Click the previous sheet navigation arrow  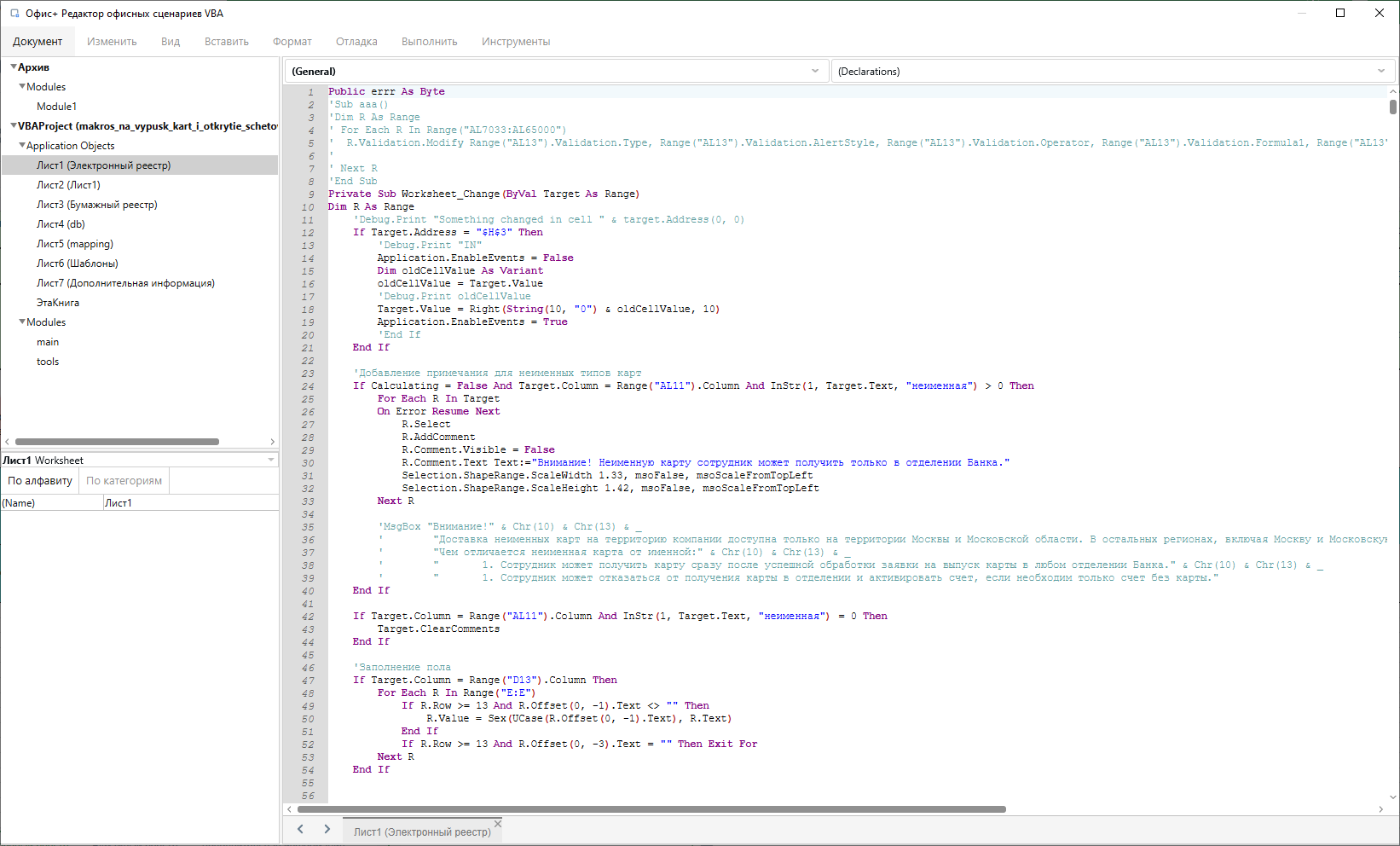click(300, 828)
